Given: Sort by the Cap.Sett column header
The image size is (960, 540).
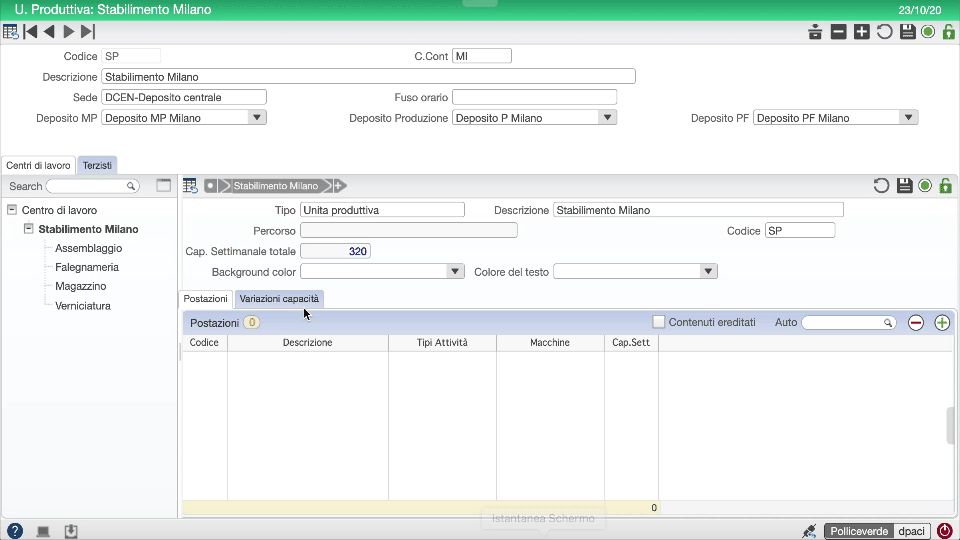Looking at the screenshot, I should click(x=631, y=342).
